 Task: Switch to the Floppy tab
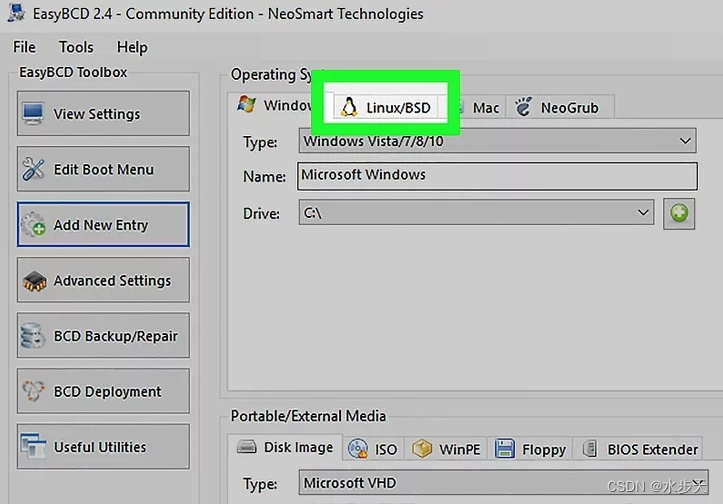[530, 449]
